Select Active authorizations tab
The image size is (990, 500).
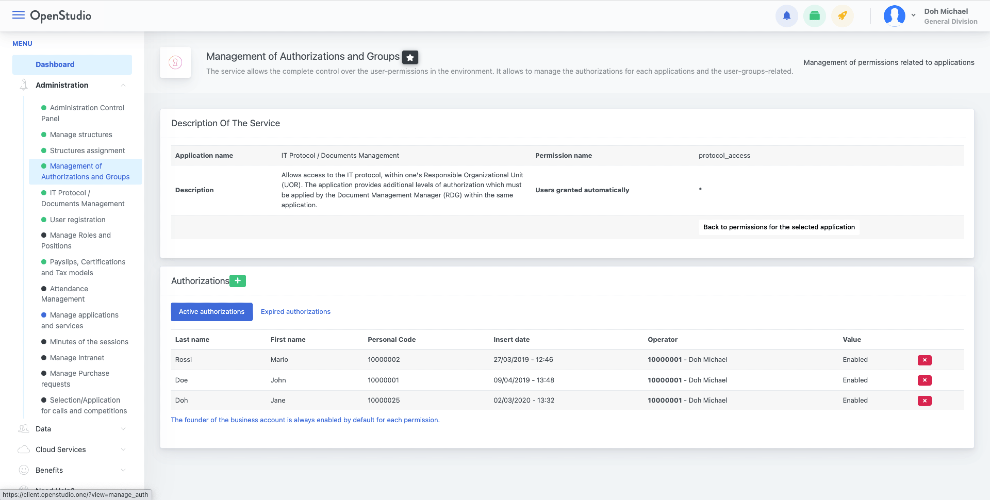pos(212,312)
